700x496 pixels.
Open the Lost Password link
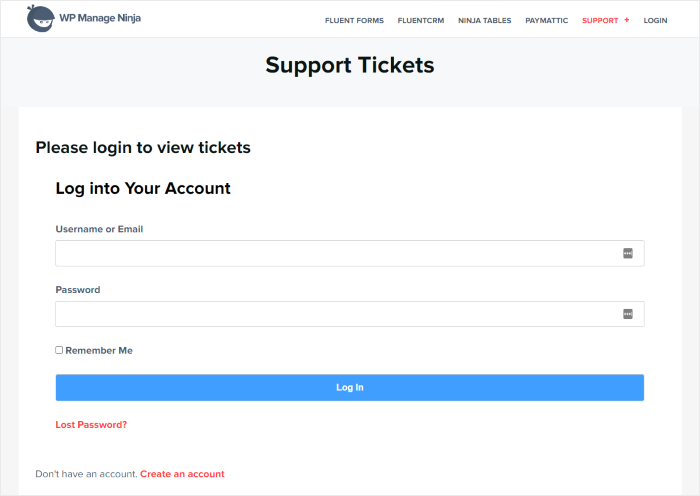pyautogui.click(x=91, y=425)
